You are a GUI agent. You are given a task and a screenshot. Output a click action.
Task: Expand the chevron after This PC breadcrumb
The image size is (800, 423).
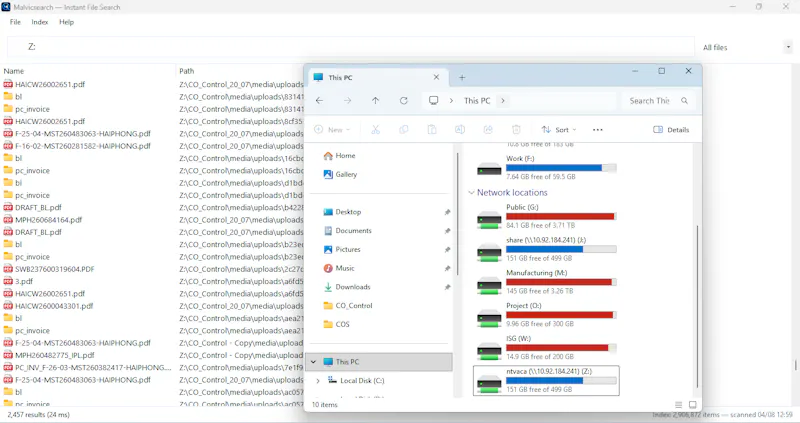[x=503, y=101]
